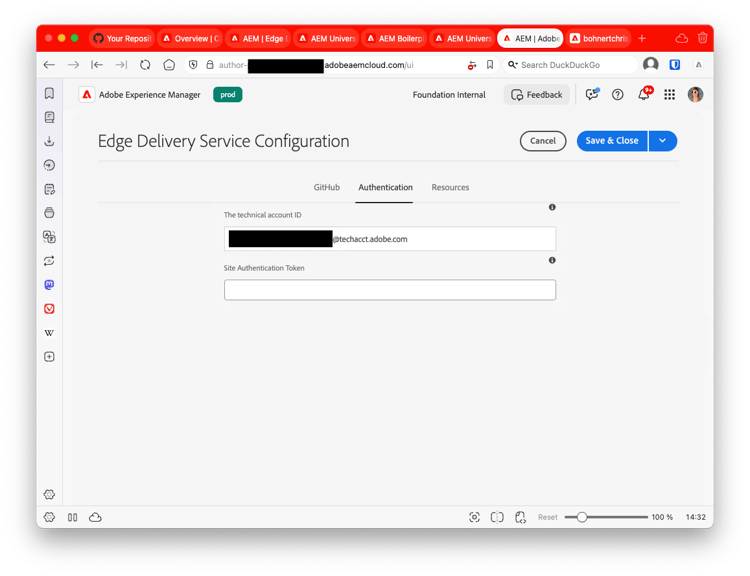Open sidebar settings gear icon

[x=49, y=494]
